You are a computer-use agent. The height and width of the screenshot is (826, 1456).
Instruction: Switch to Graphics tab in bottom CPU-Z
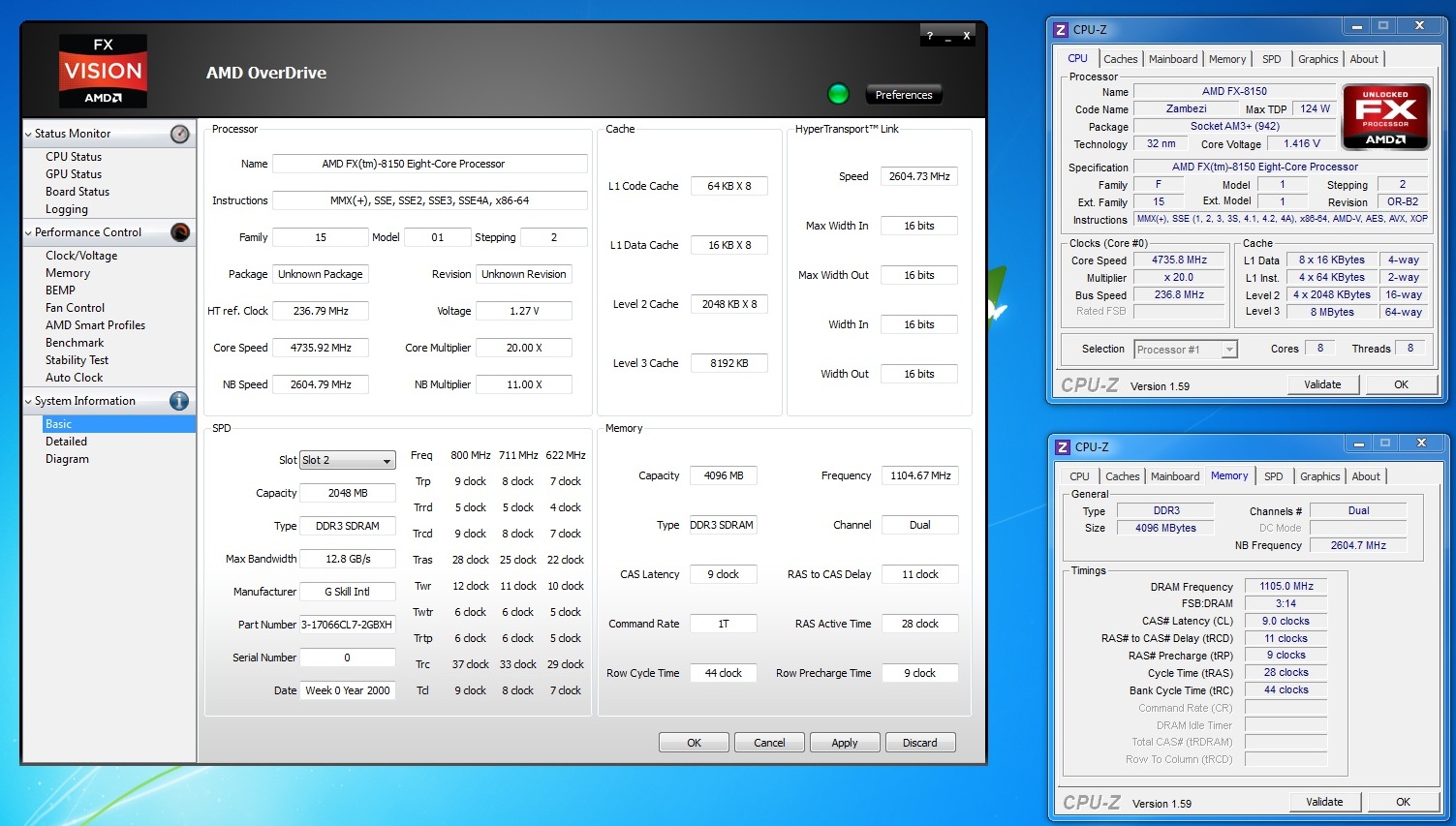point(1320,476)
